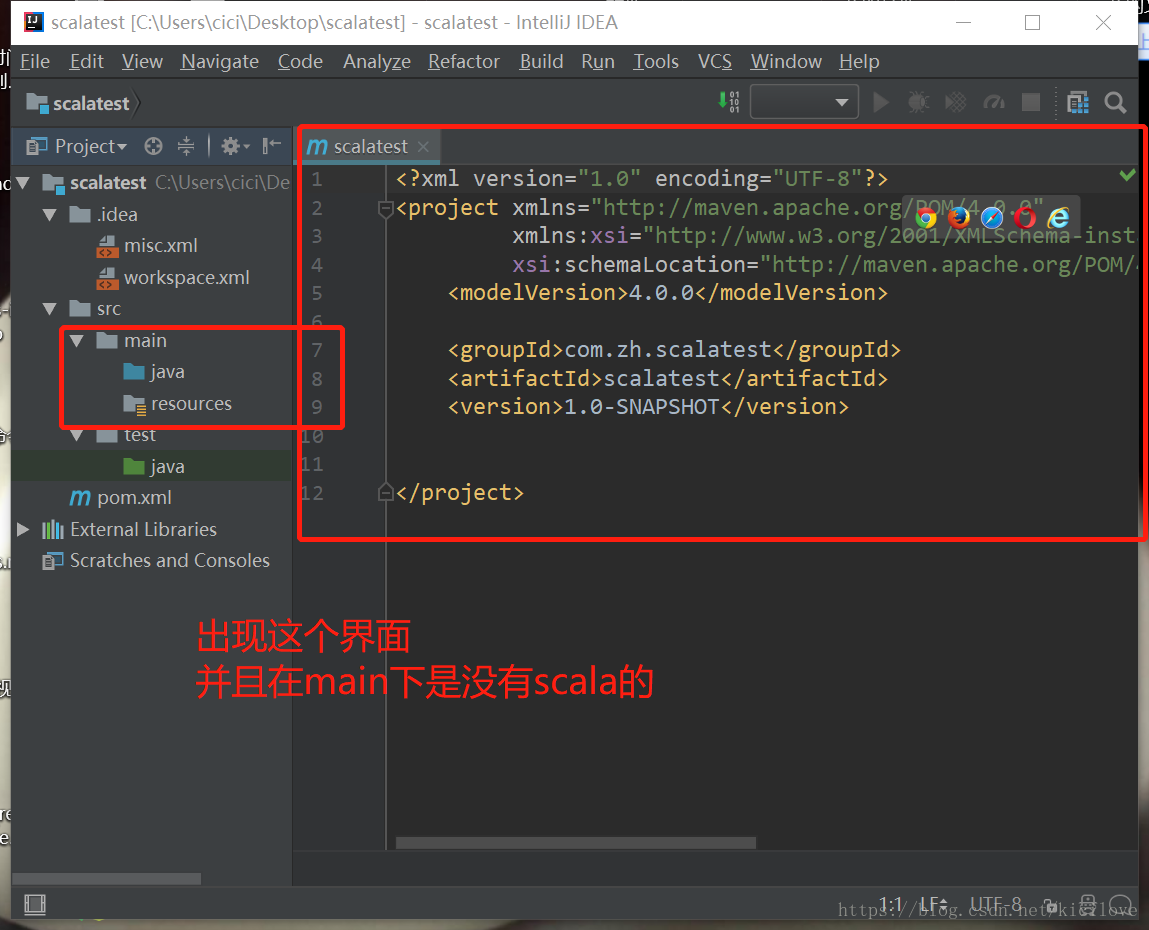
Task: Open the run configuration dropdown
Action: (x=804, y=102)
